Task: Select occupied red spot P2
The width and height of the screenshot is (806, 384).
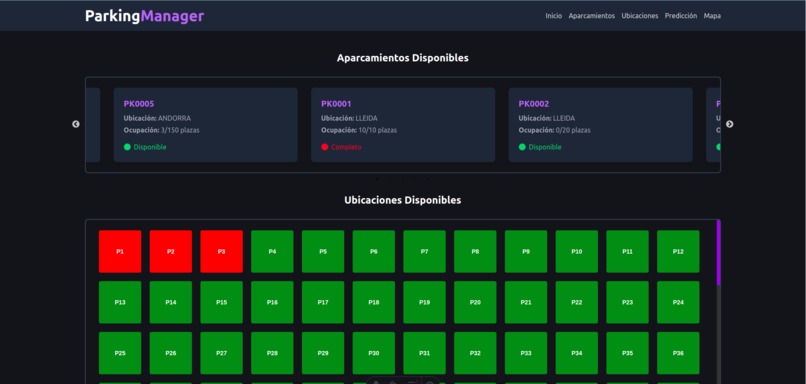Action: (171, 251)
